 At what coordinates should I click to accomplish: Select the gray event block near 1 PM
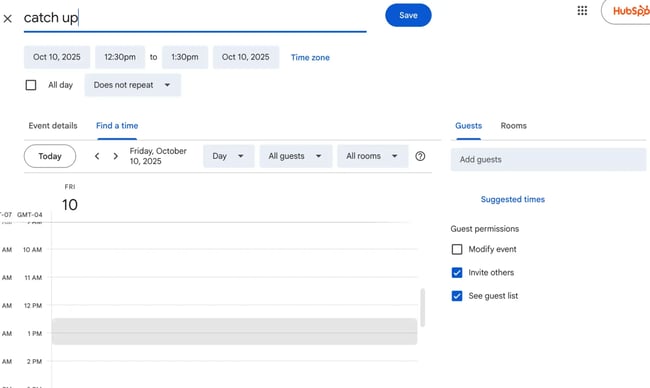[234, 332]
